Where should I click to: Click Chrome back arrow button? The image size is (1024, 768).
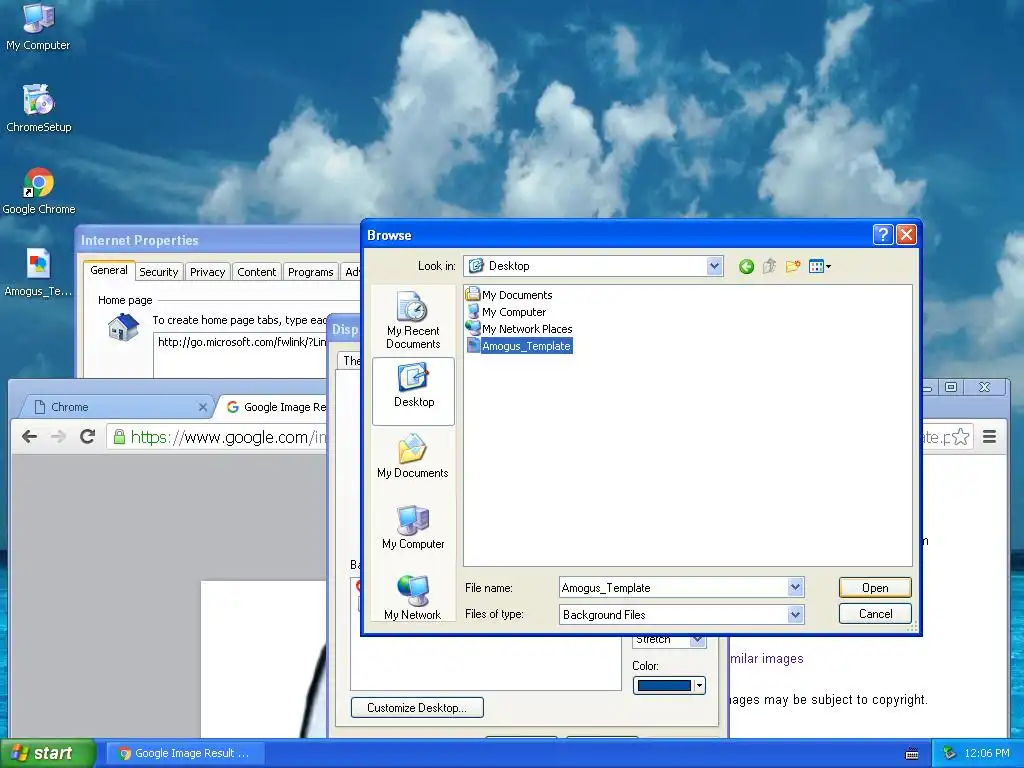coord(29,437)
